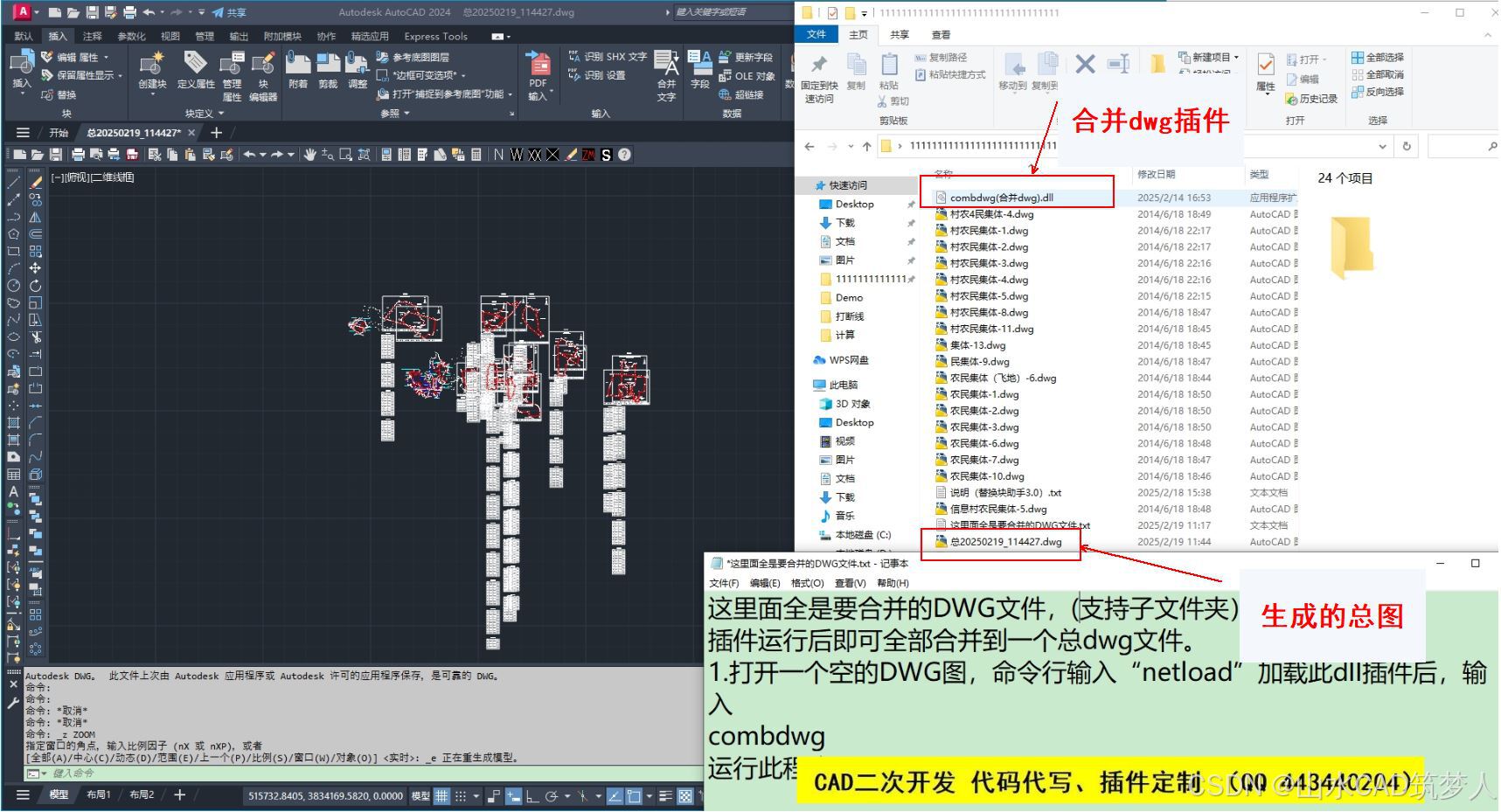This screenshot has height=812, width=1501.
Task: Open the Retain Attribute Display (保留属性显示) dropdown
Action: coord(119,75)
